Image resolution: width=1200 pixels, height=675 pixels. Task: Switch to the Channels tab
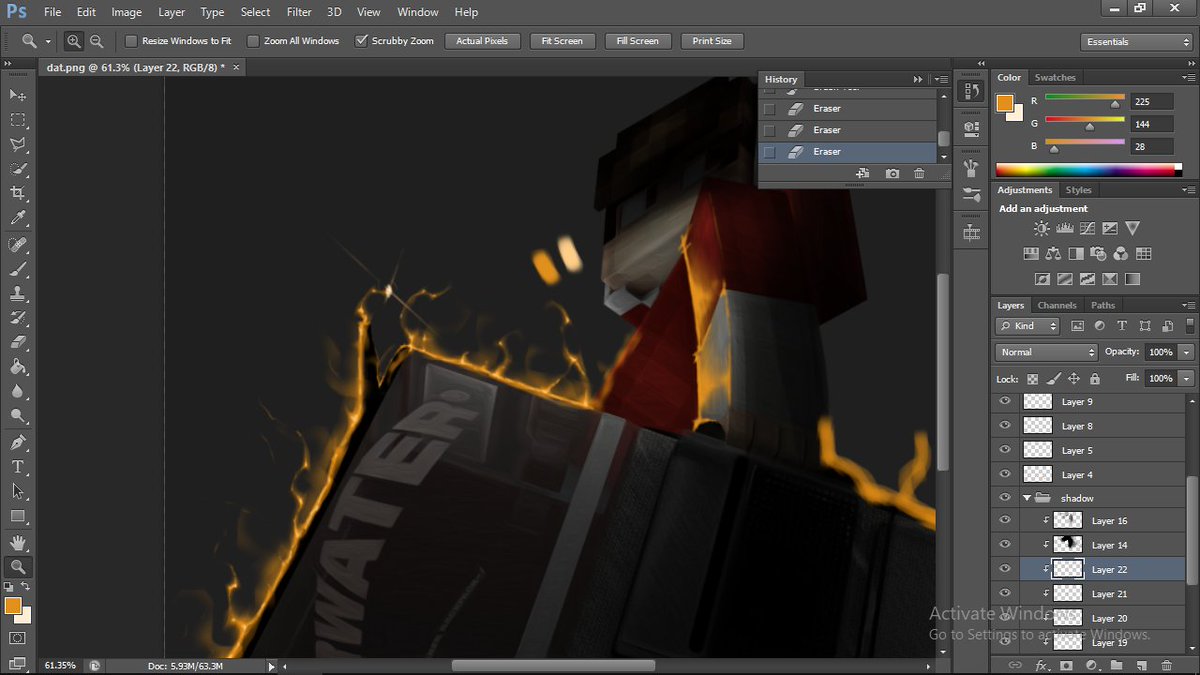pyautogui.click(x=1057, y=305)
